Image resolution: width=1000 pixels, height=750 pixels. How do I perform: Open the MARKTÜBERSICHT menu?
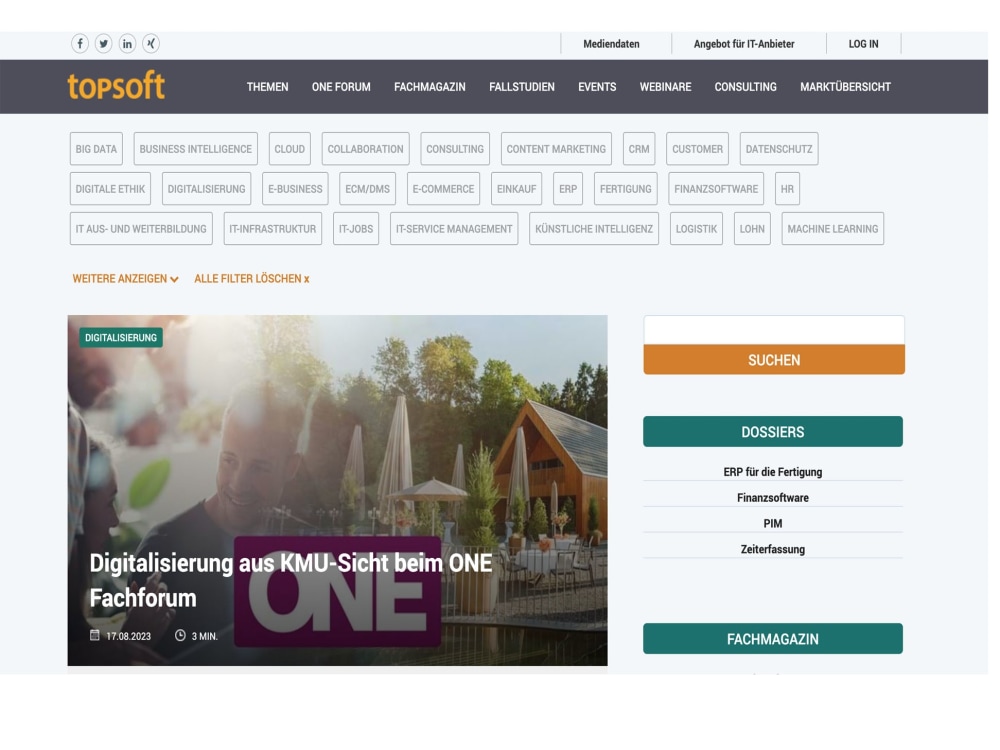tap(845, 87)
